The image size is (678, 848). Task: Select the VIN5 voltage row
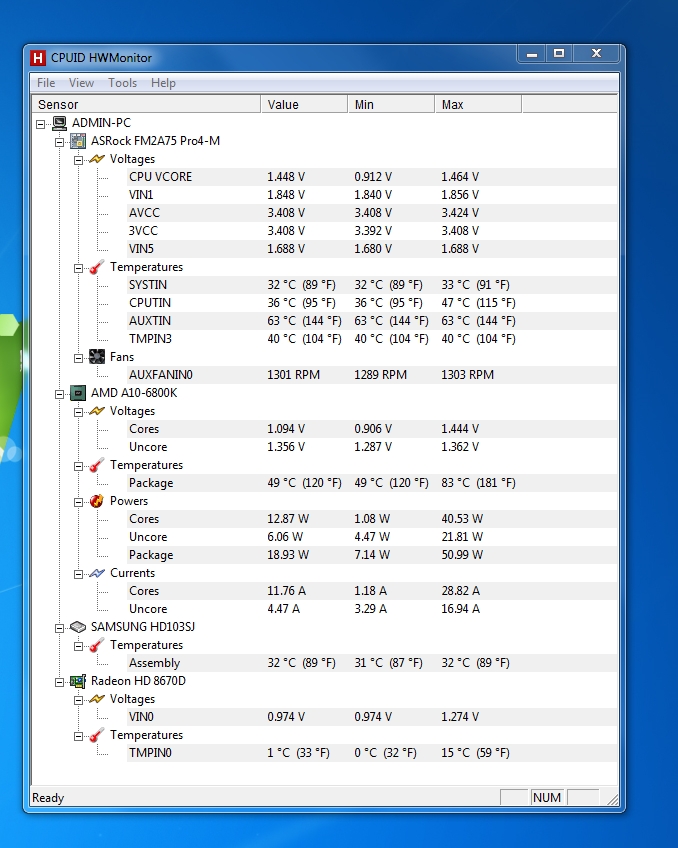tap(372, 249)
